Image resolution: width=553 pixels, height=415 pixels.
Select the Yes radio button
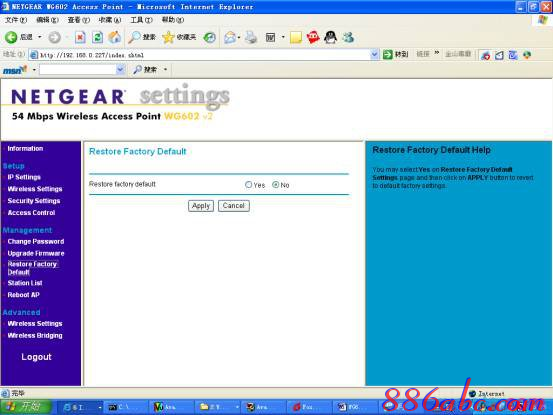(x=249, y=184)
